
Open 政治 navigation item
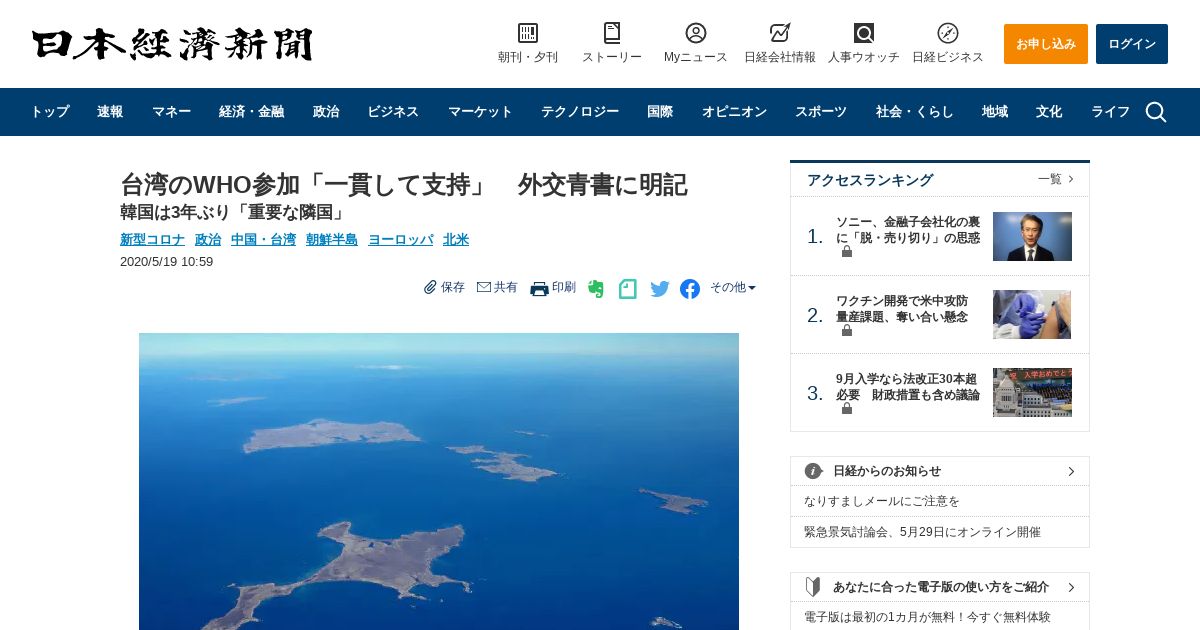[326, 112]
